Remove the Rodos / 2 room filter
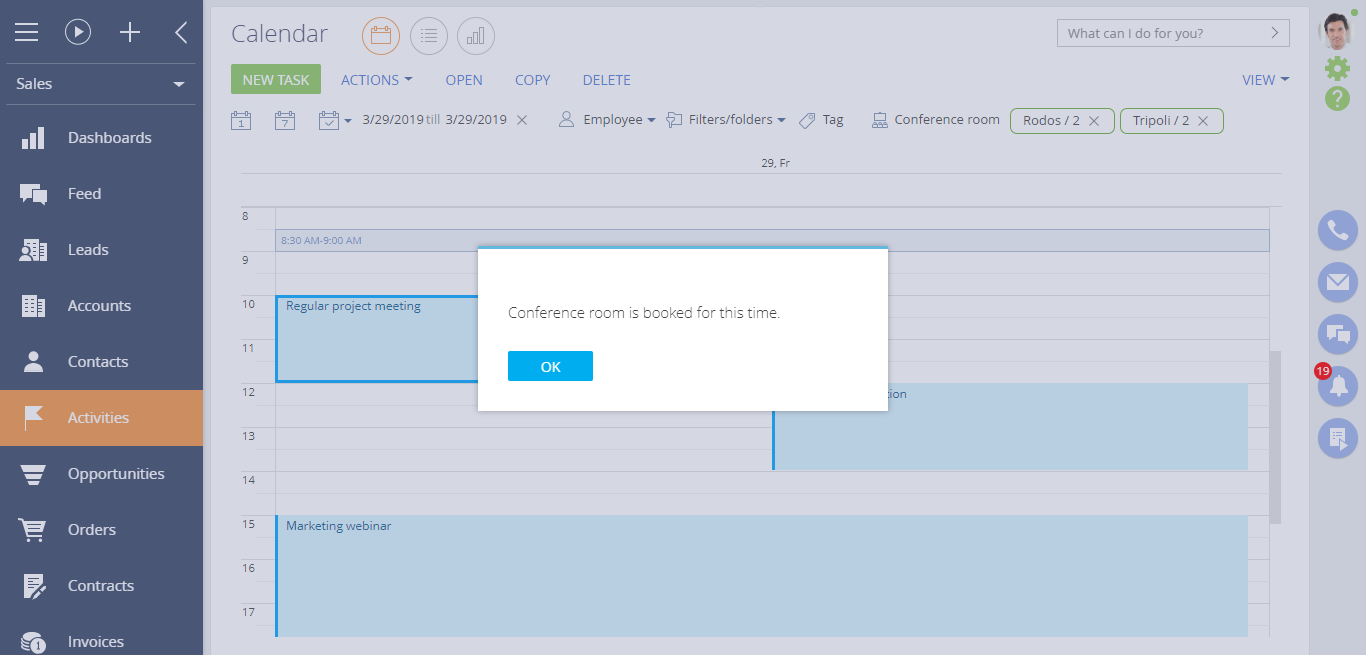 (x=1094, y=121)
